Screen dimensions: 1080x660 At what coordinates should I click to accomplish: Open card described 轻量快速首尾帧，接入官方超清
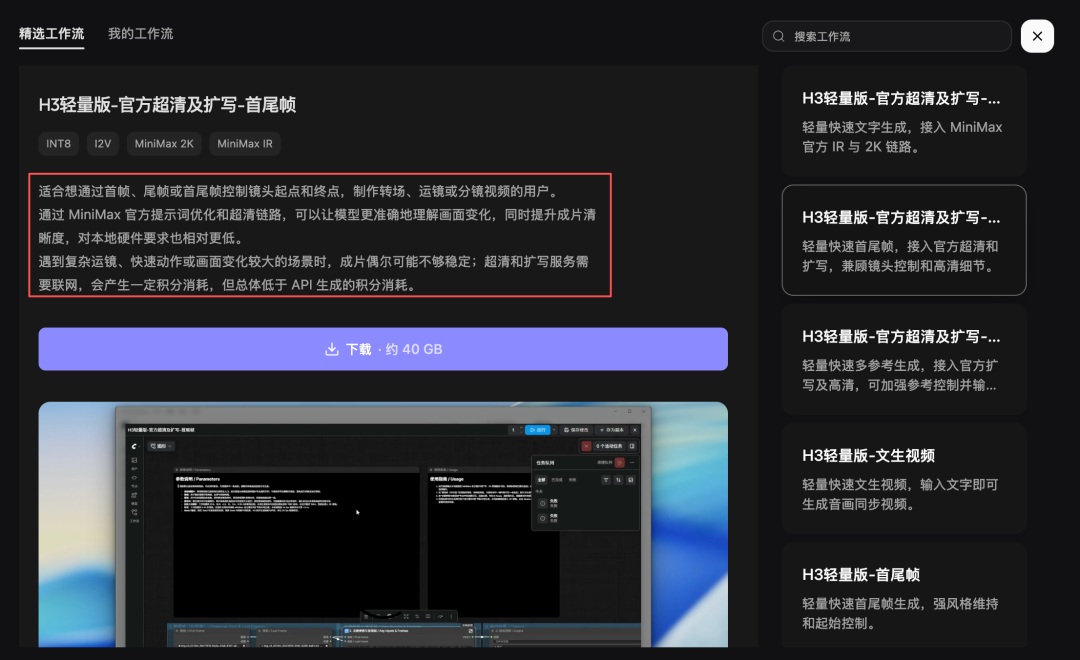[904, 240]
